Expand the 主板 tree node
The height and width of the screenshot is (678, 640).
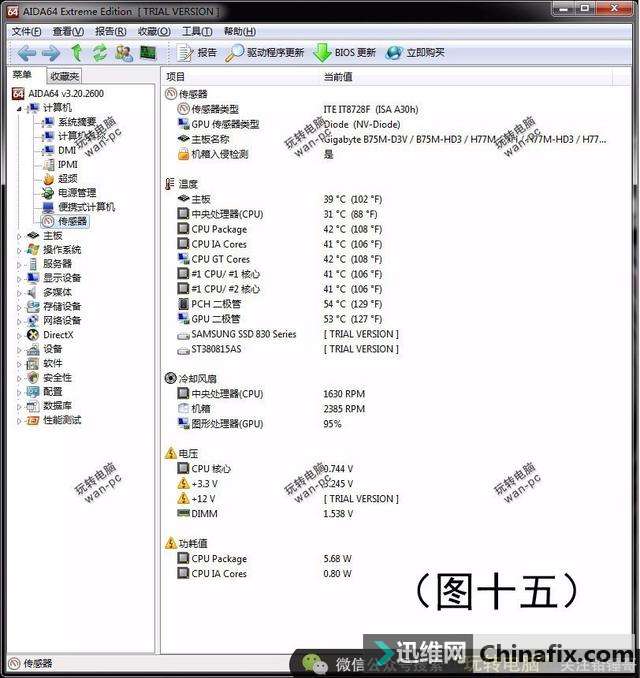click(x=19, y=237)
